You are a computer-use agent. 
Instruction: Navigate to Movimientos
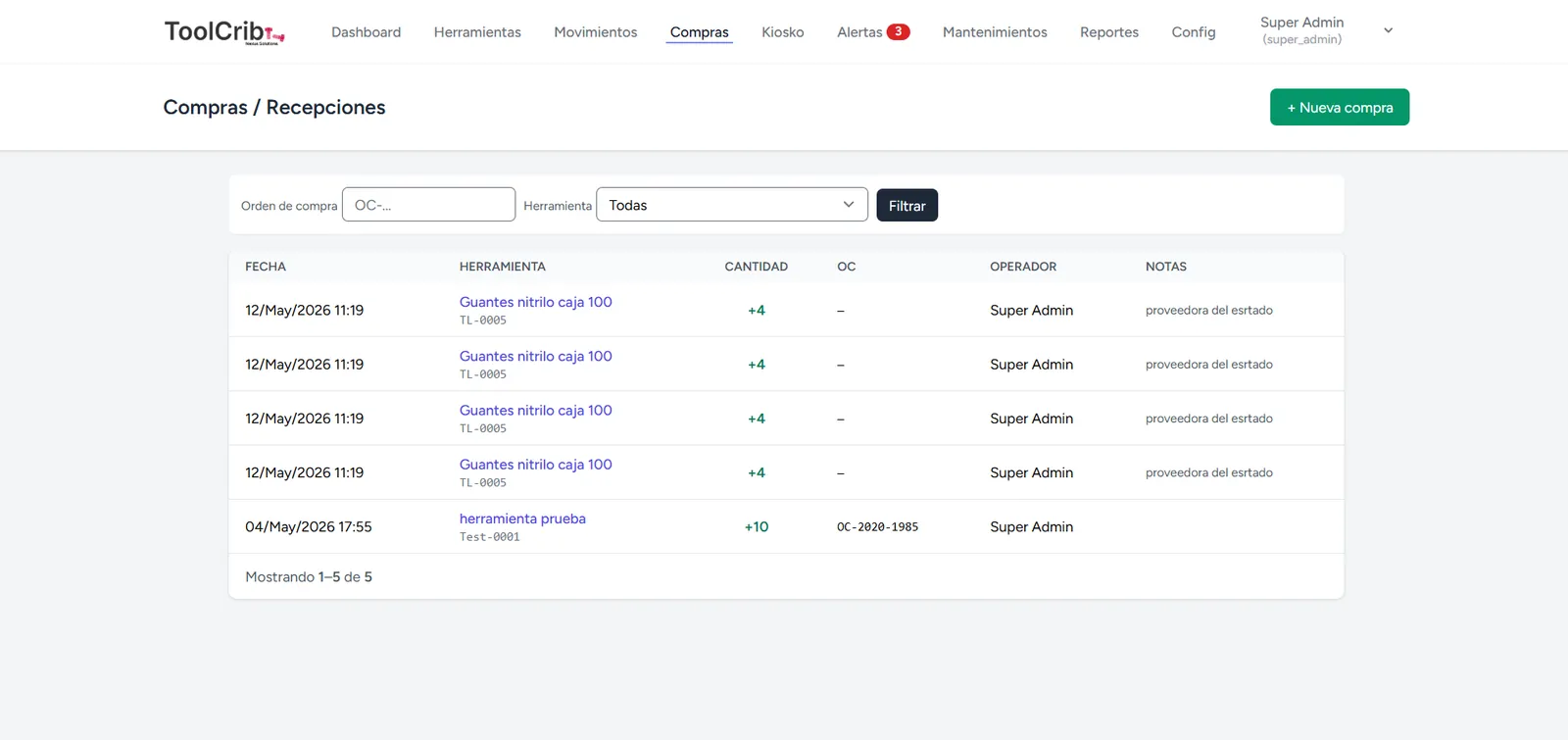coord(596,32)
